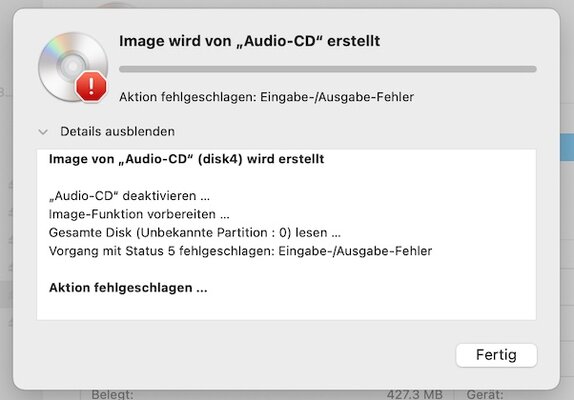Click the bold log heading mentioning disk4
574x400 pixels.
pos(186,159)
